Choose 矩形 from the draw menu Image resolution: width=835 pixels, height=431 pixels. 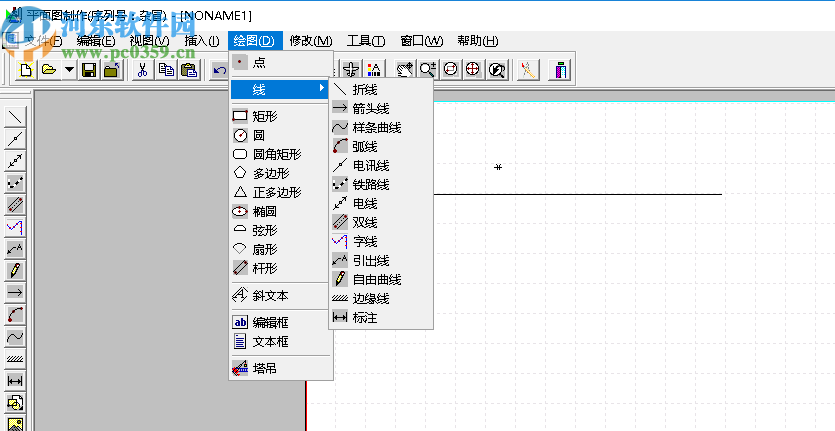pos(281,116)
